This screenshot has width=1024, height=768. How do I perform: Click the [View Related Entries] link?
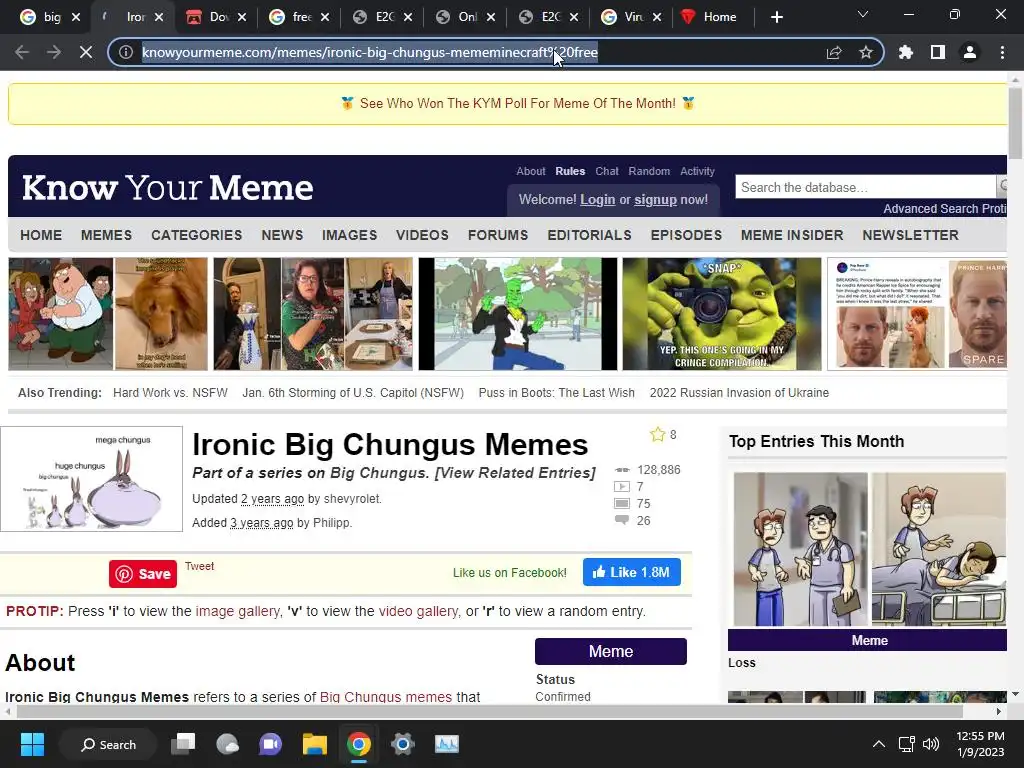tap(515, 473)
